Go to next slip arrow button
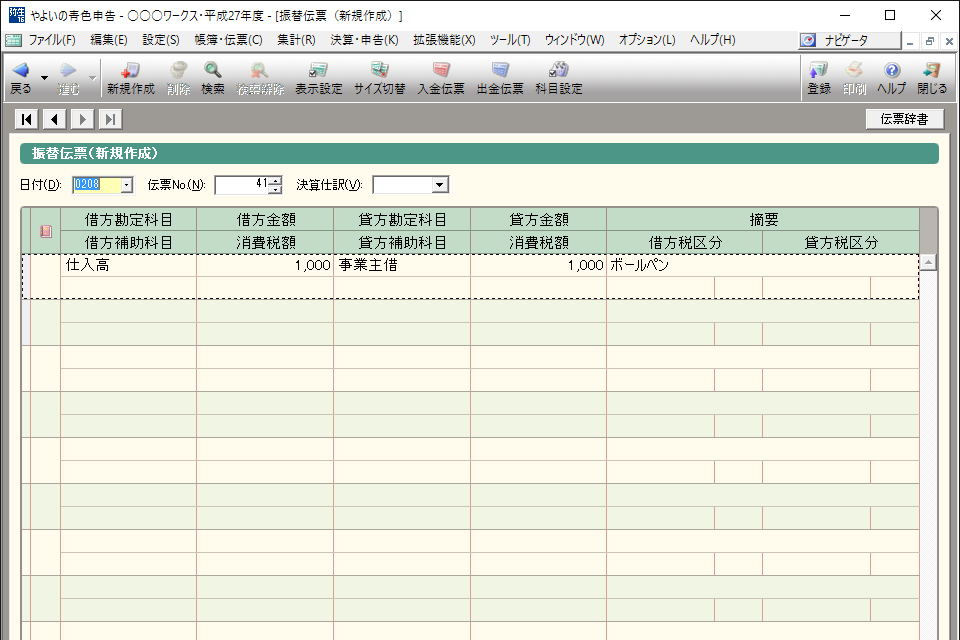 pyautogui.click(x=83, y=119)
